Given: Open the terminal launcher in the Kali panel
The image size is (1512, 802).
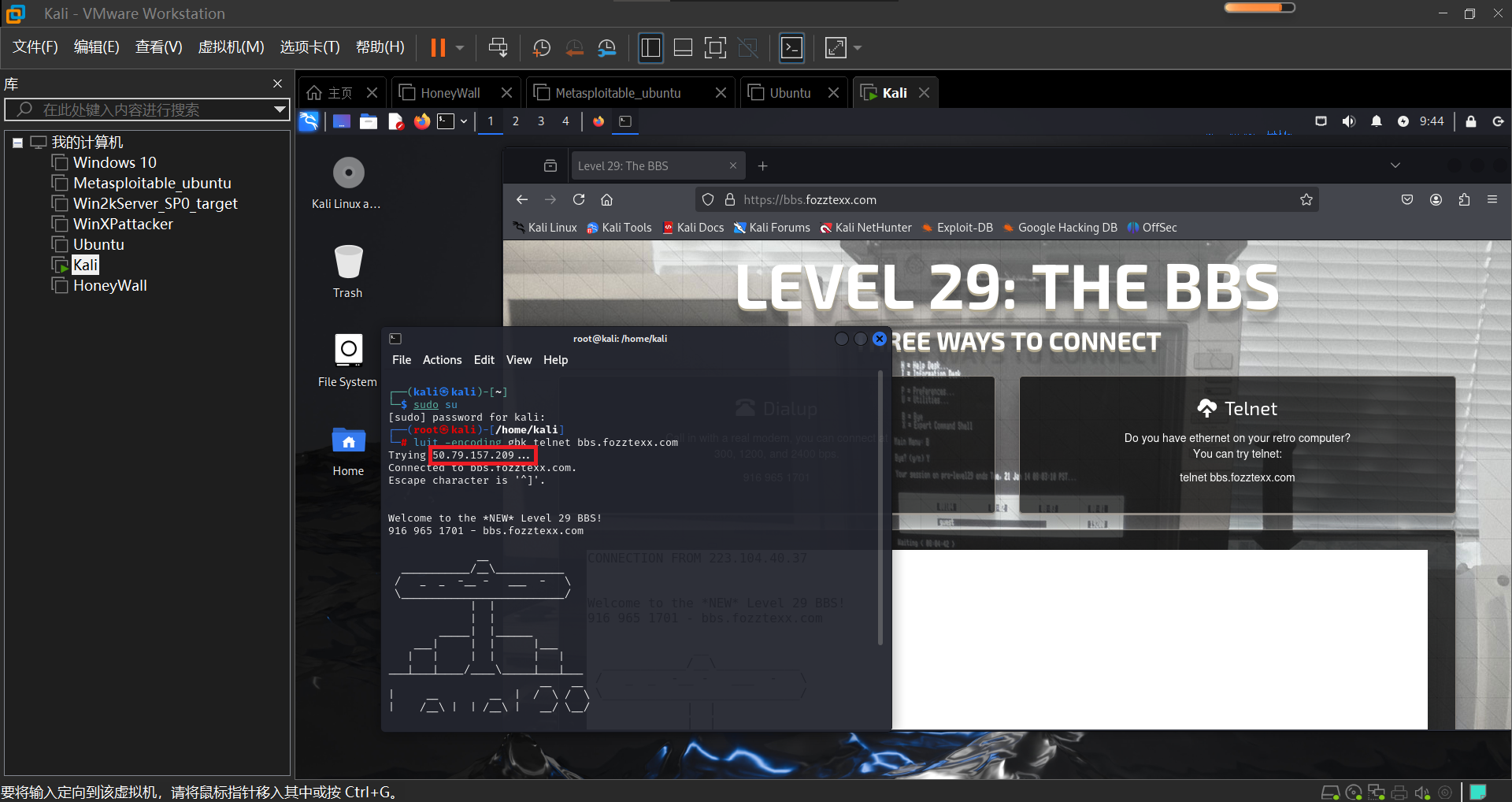Looking at the screenshot, I should (x=447, y=121).
